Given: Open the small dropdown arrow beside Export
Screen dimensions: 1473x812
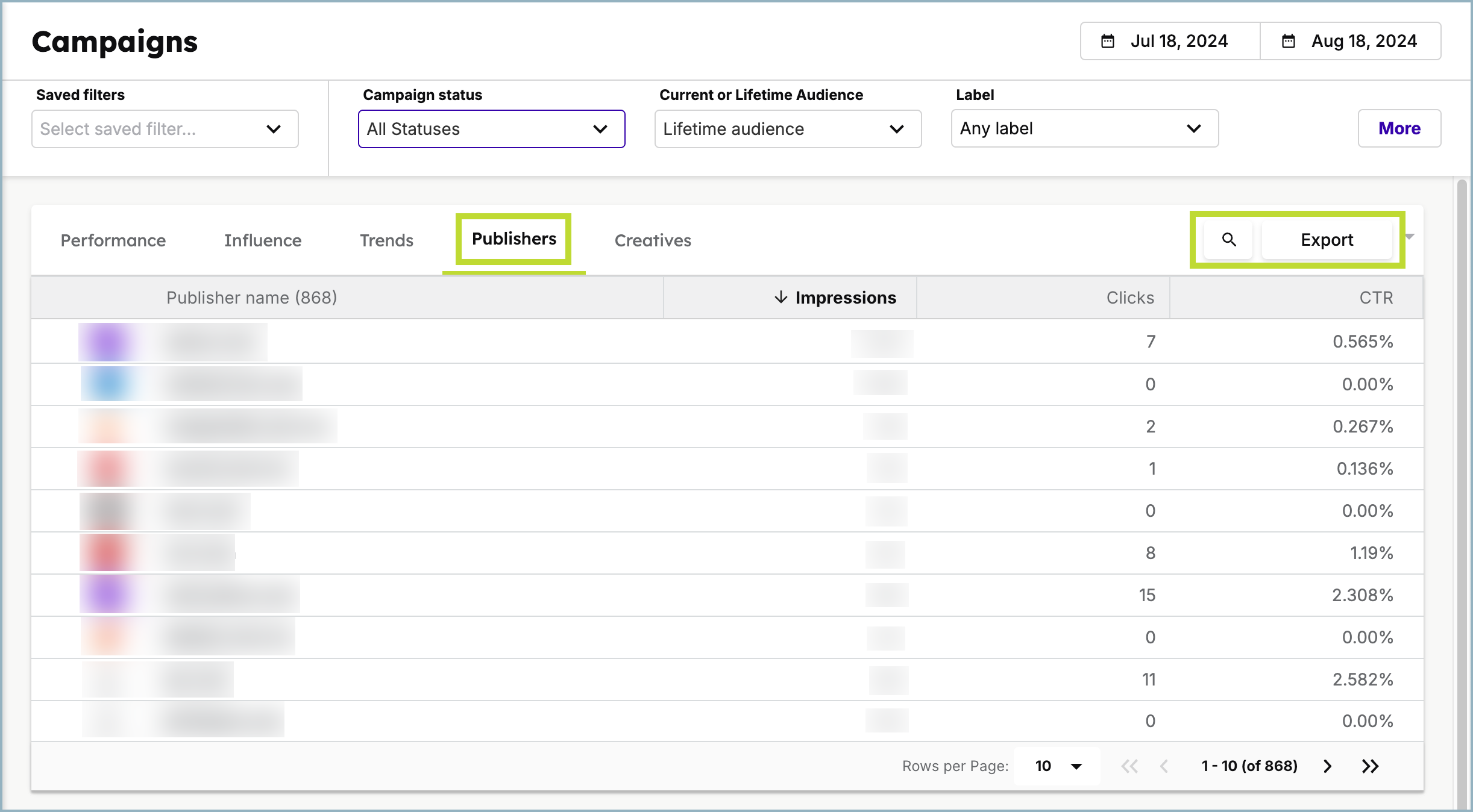Looking at the screenshot, I should coord(1410,237).
